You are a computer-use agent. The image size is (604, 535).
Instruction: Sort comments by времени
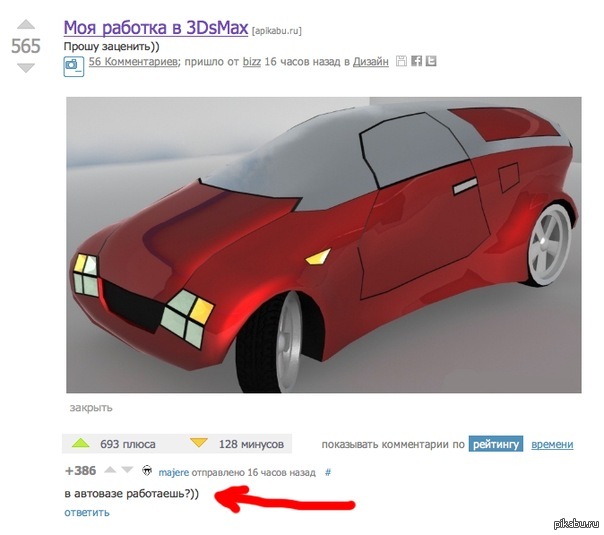[552, 444]
